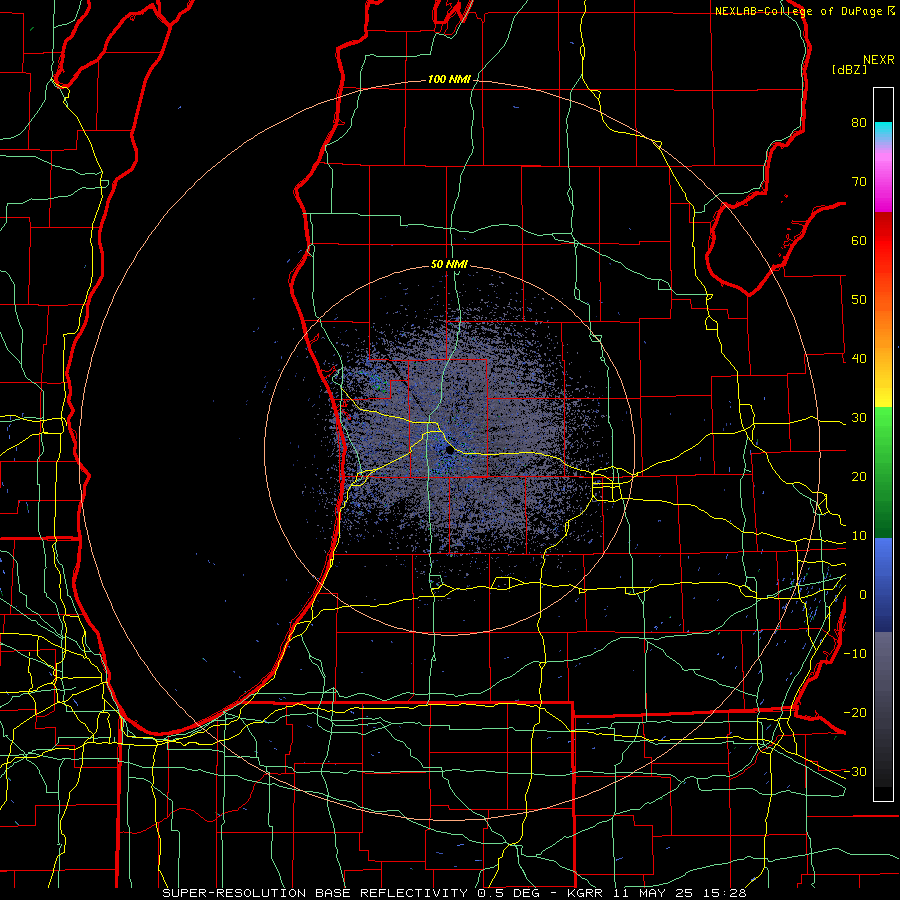Screen dimensions: 900x900
Task: Click the "100 NMI" range ring label
Action: pos(449,79)
